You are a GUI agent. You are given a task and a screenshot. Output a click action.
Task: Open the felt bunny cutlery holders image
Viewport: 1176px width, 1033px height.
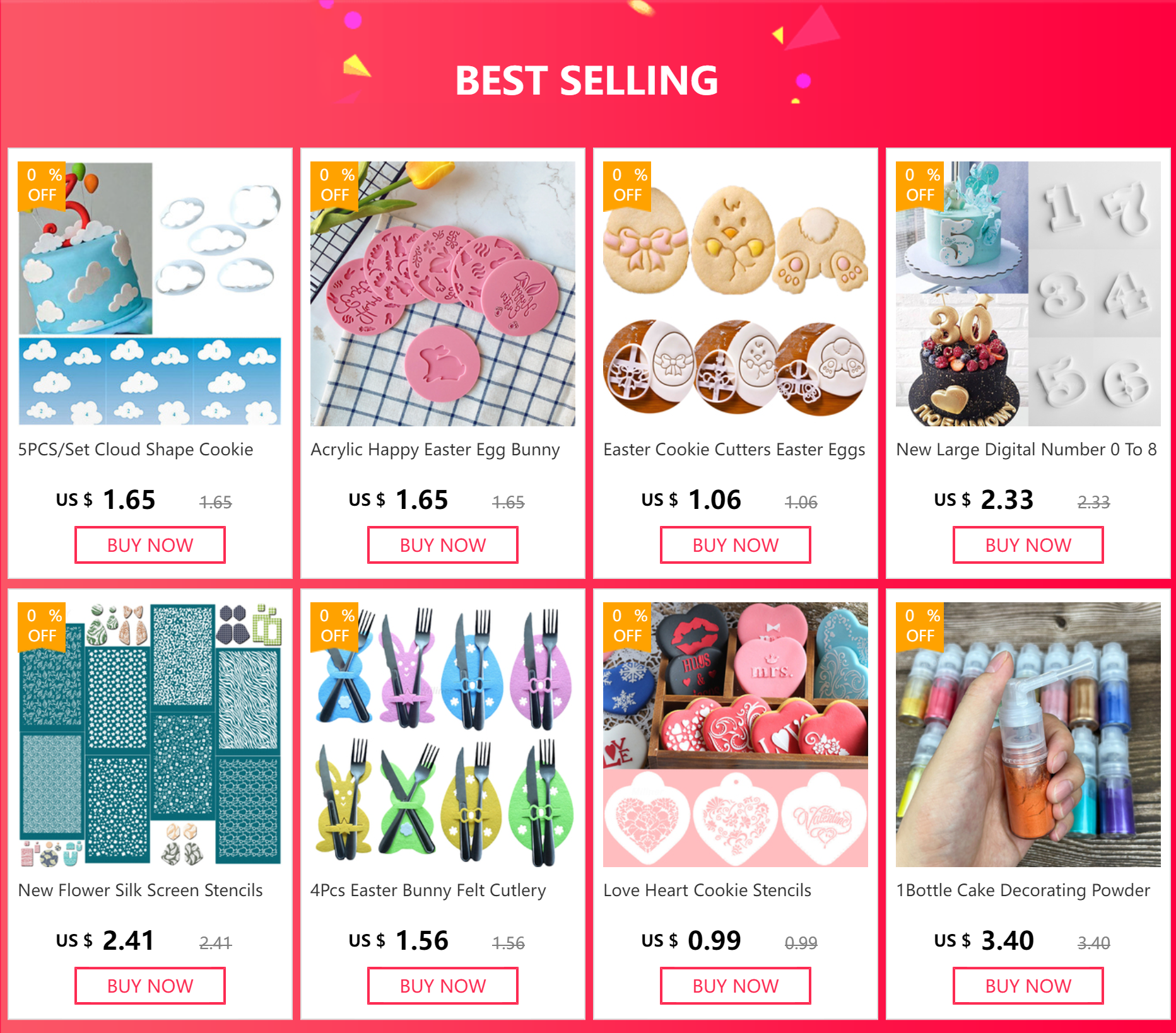(x=443, y=735)
